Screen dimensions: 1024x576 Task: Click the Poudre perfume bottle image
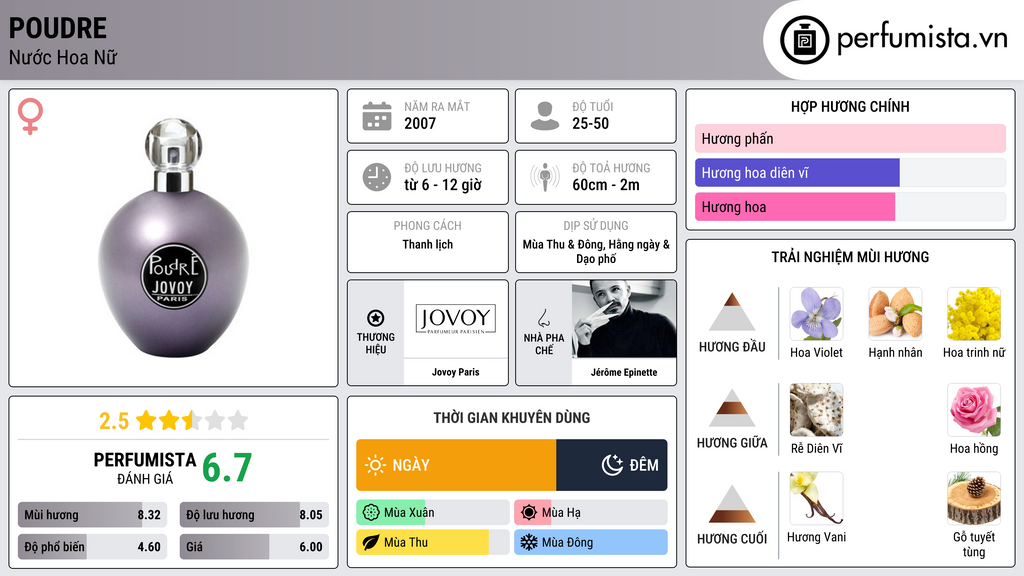[173, 238]
